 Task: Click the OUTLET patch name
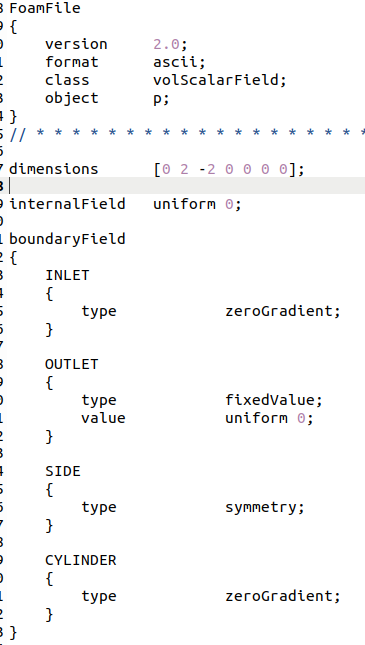click(72, 364)
